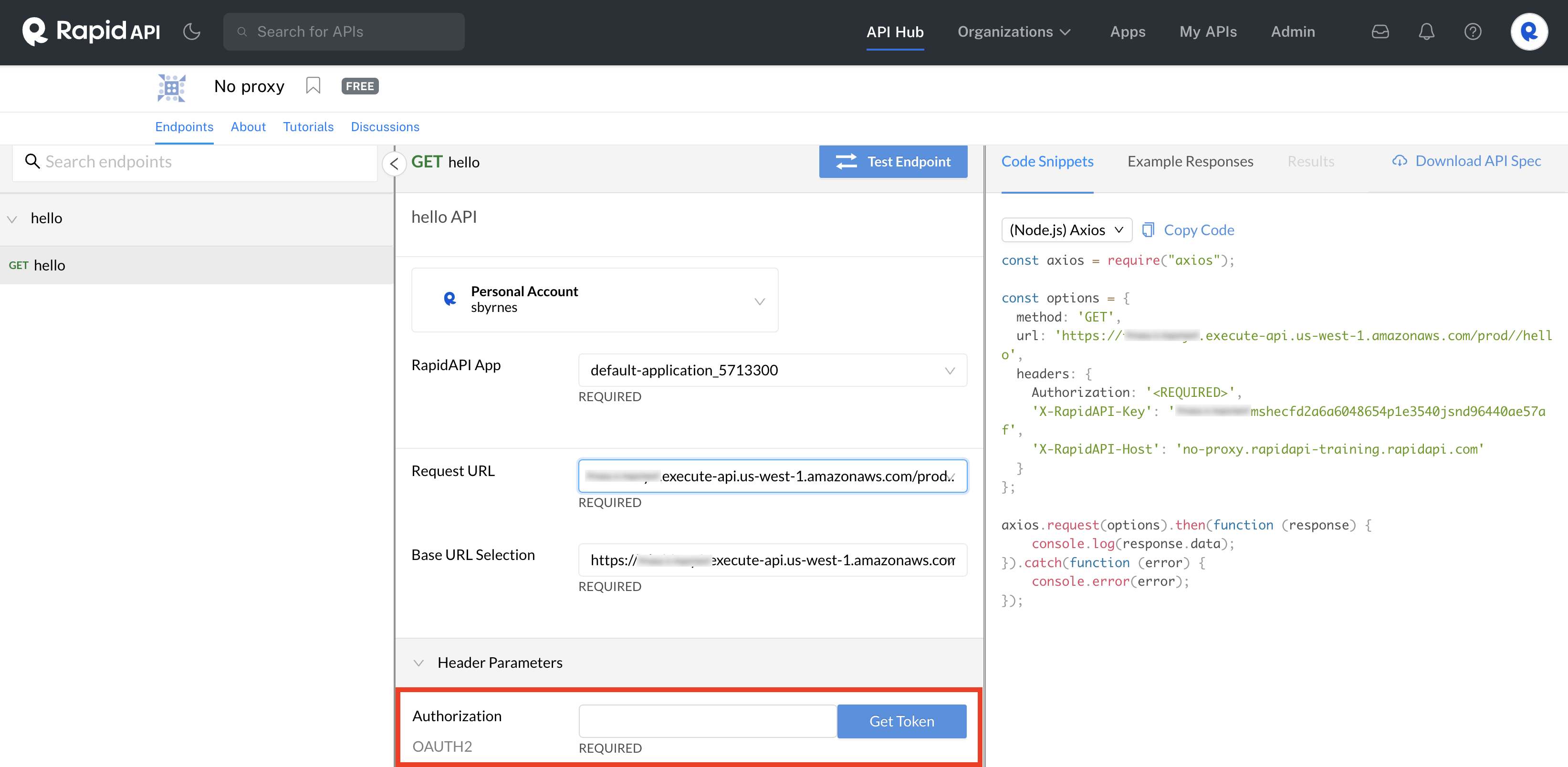This screenshot has width=1568, height=767.
Task: Open the Apps menu item
Action: pos(1127,31)
